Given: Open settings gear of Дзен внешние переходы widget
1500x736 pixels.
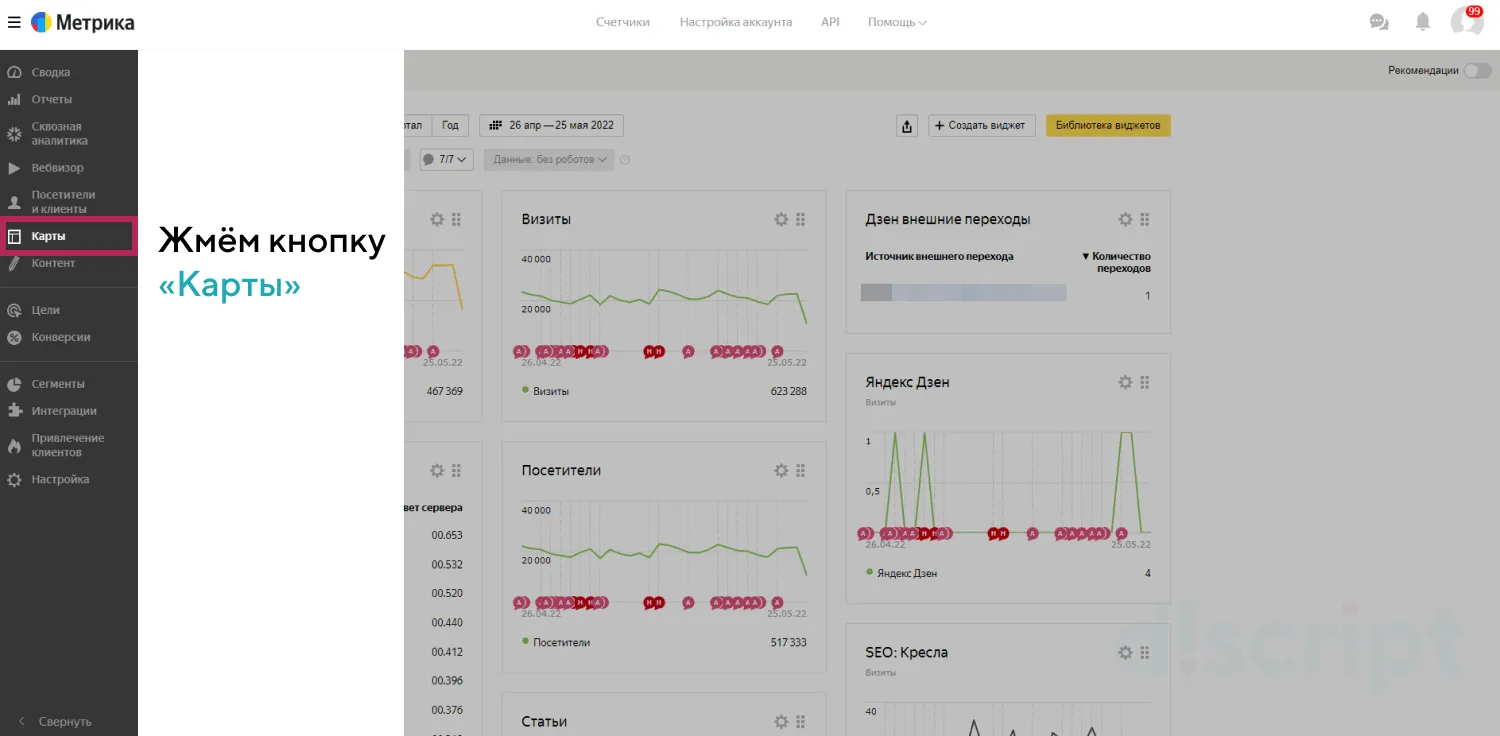Looking at the screenshot, I should point(1125,219).
